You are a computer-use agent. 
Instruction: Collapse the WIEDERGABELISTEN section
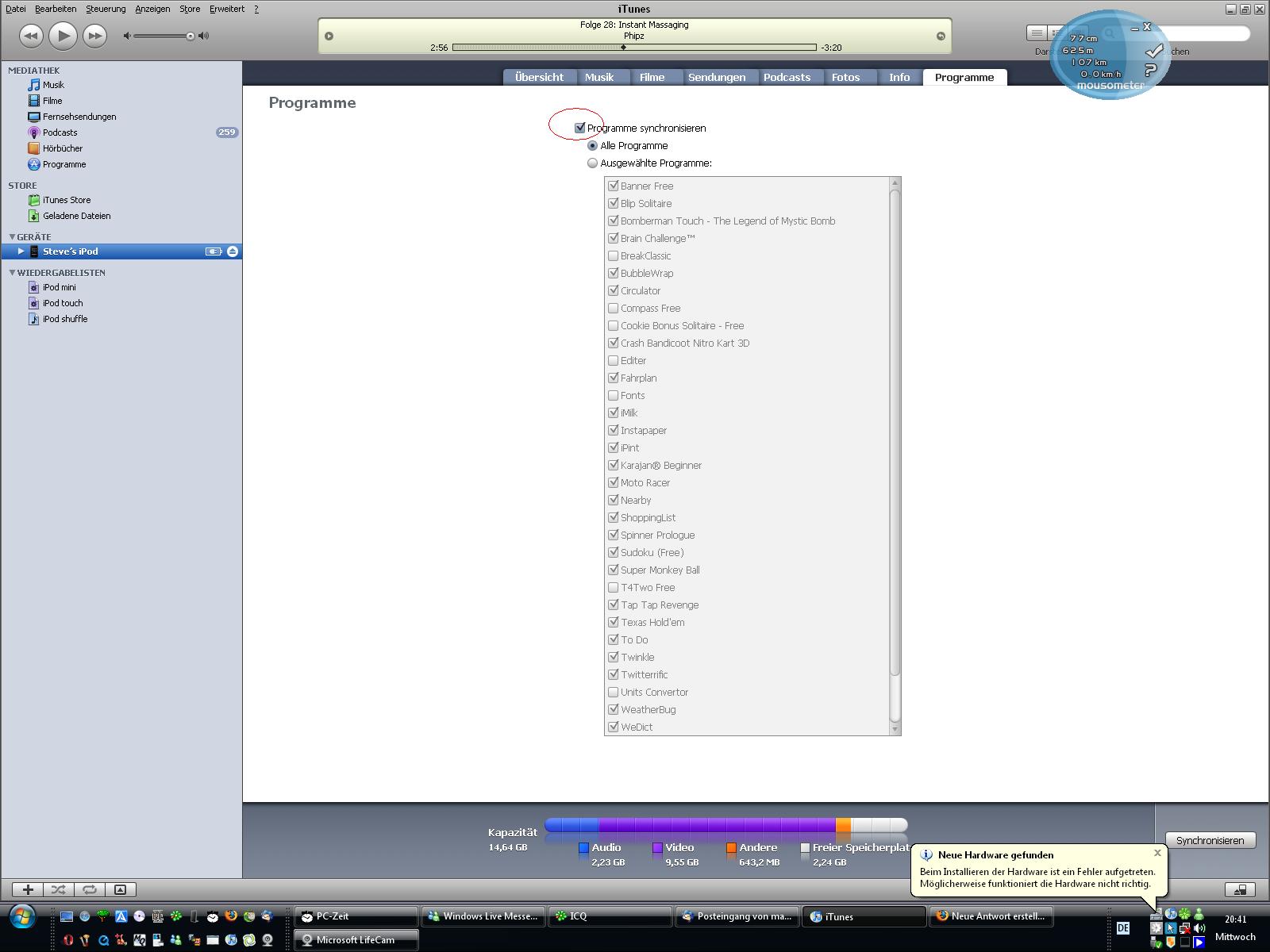tap(12, 272)
